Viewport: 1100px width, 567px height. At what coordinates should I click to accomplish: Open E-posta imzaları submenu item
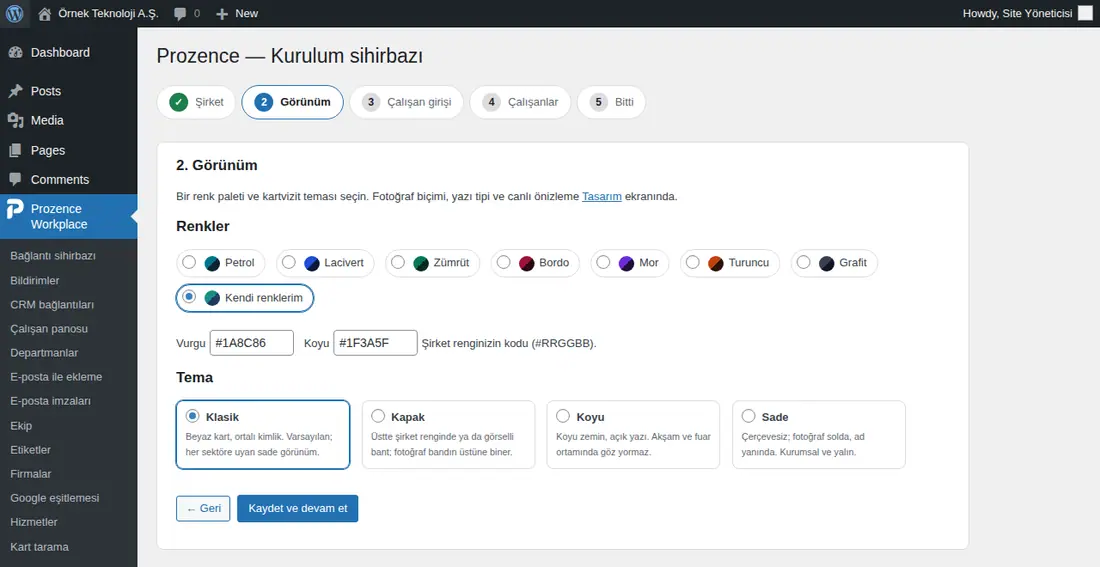pyautogui.click(x=51, y=401)
